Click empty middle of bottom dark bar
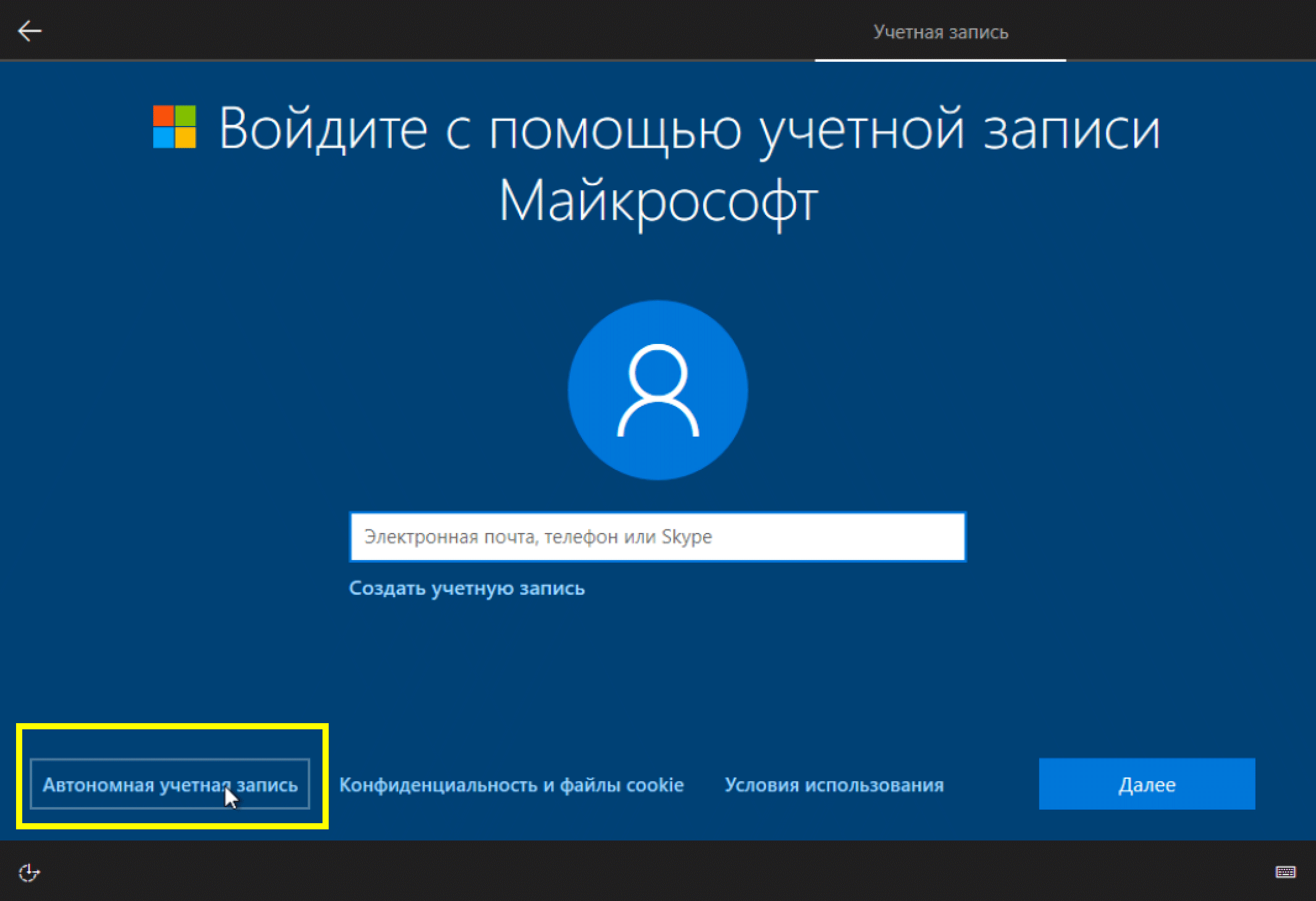Screen dimensions: 1316x901 [657, 872]
